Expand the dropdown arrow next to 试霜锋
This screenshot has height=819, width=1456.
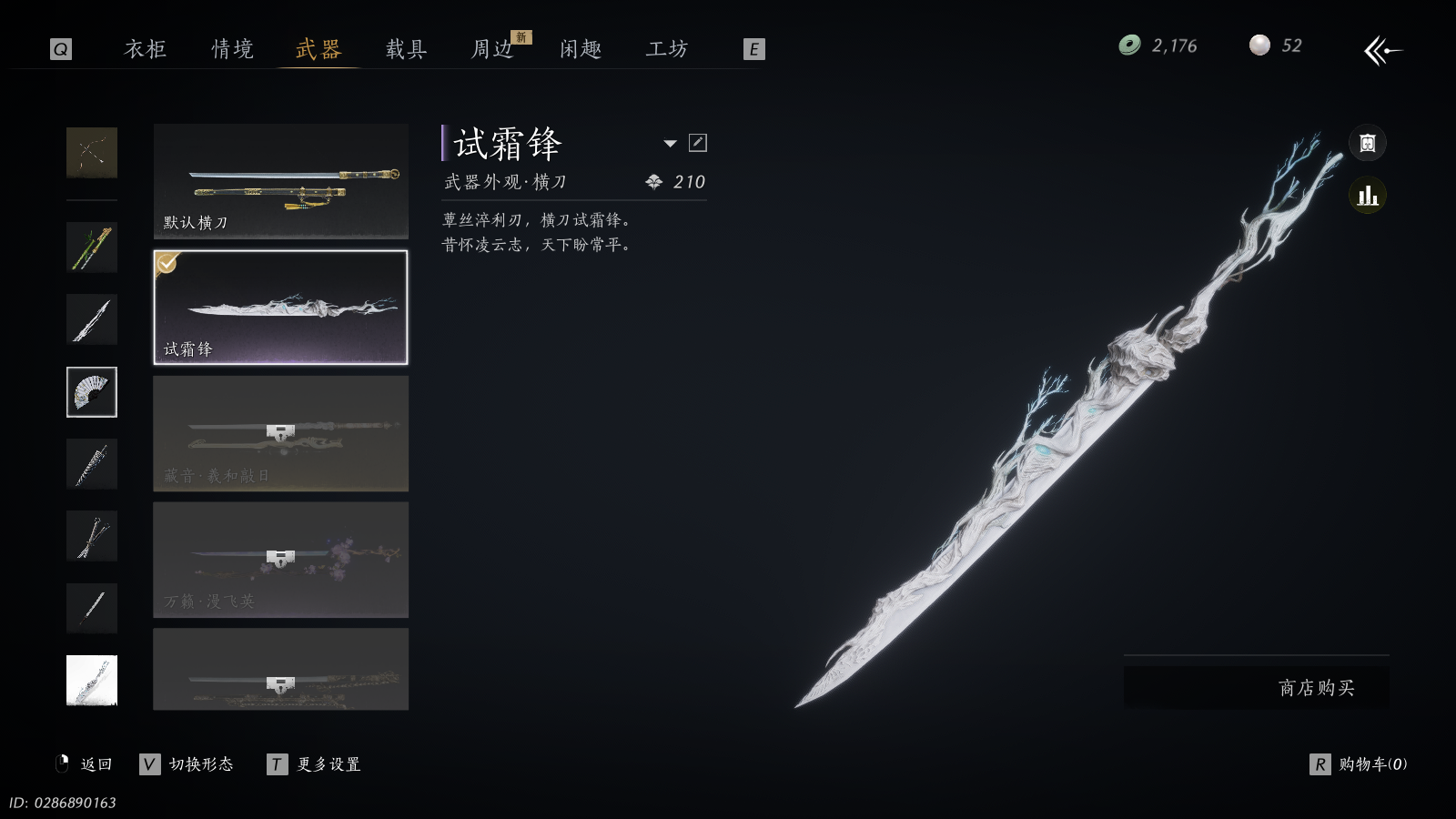tap(671, 143)
